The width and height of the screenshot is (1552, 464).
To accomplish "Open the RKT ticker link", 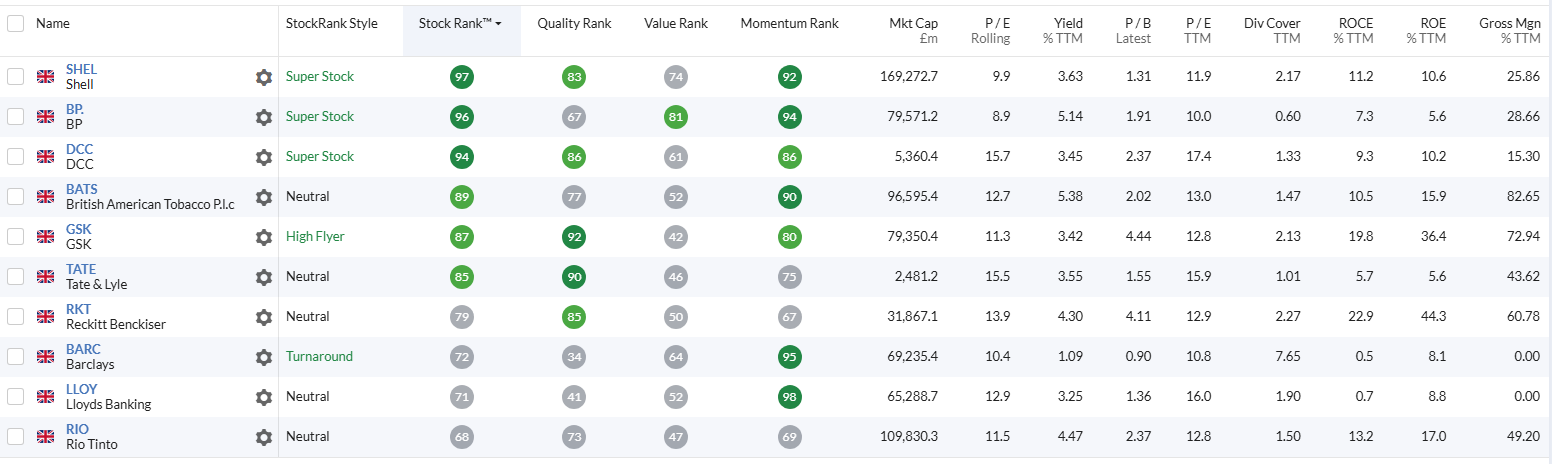I will coord(78,309).
